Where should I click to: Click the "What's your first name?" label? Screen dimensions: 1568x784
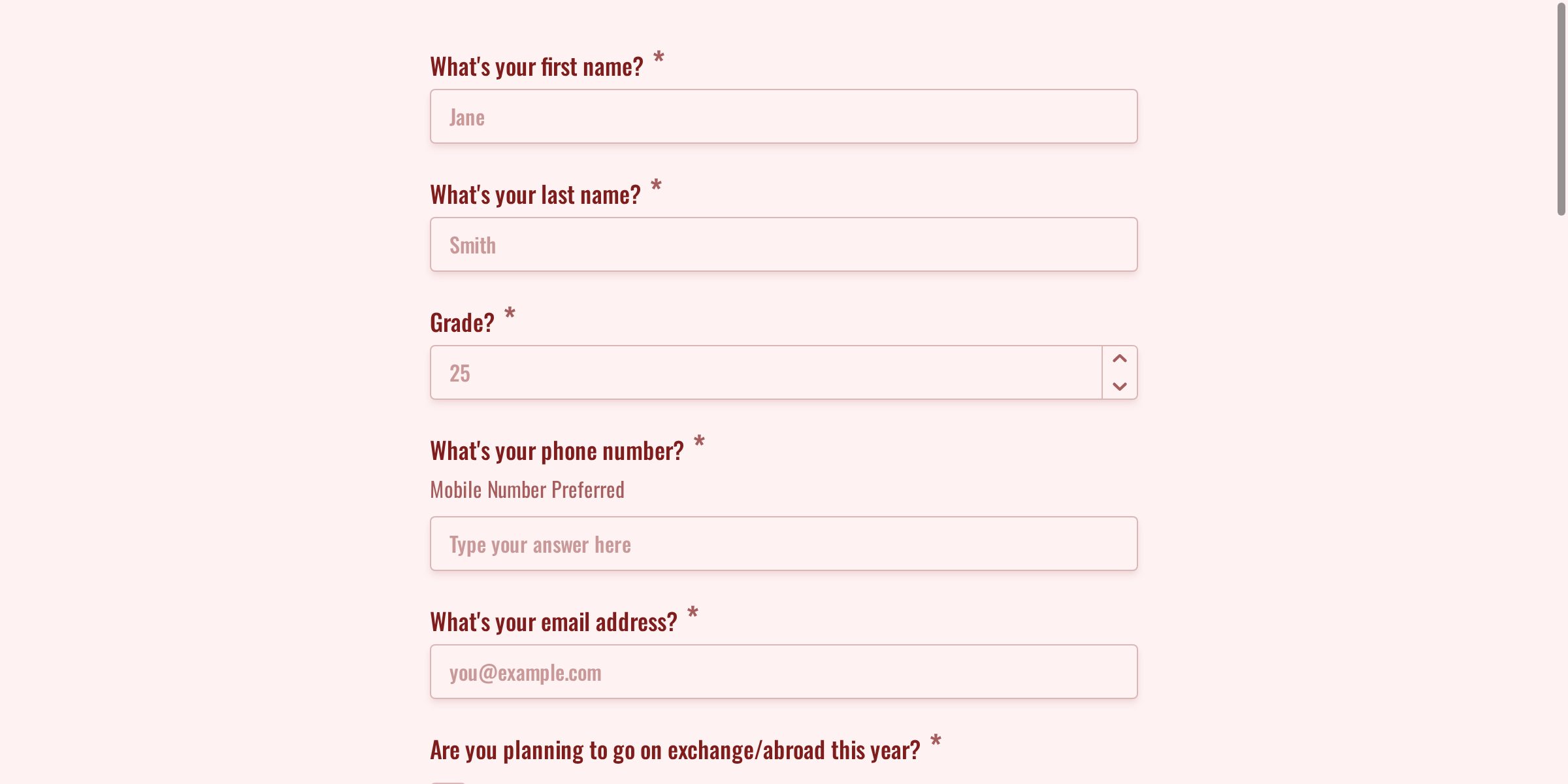click(536, 67)
